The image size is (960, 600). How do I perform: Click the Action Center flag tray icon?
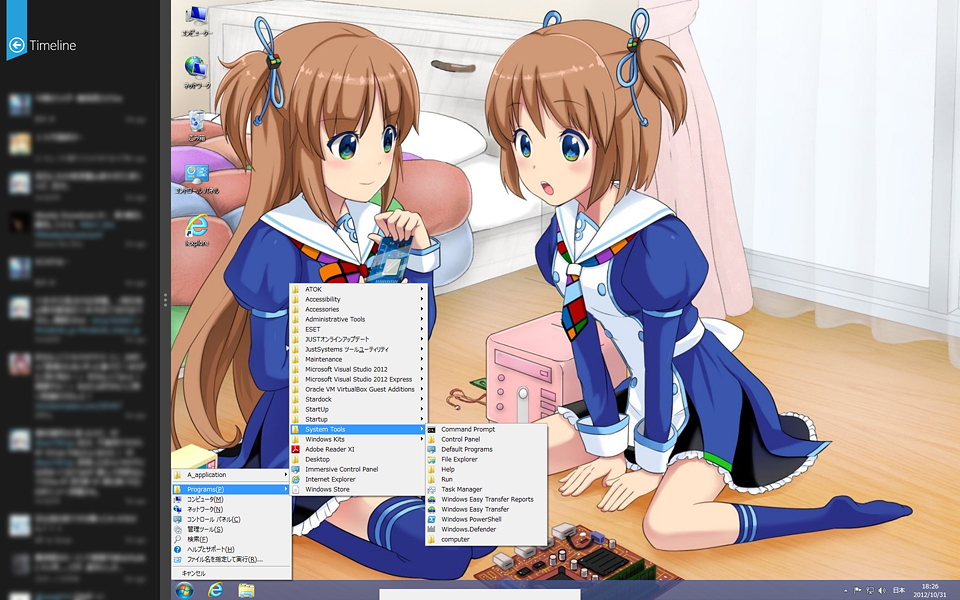pos(858,590)
